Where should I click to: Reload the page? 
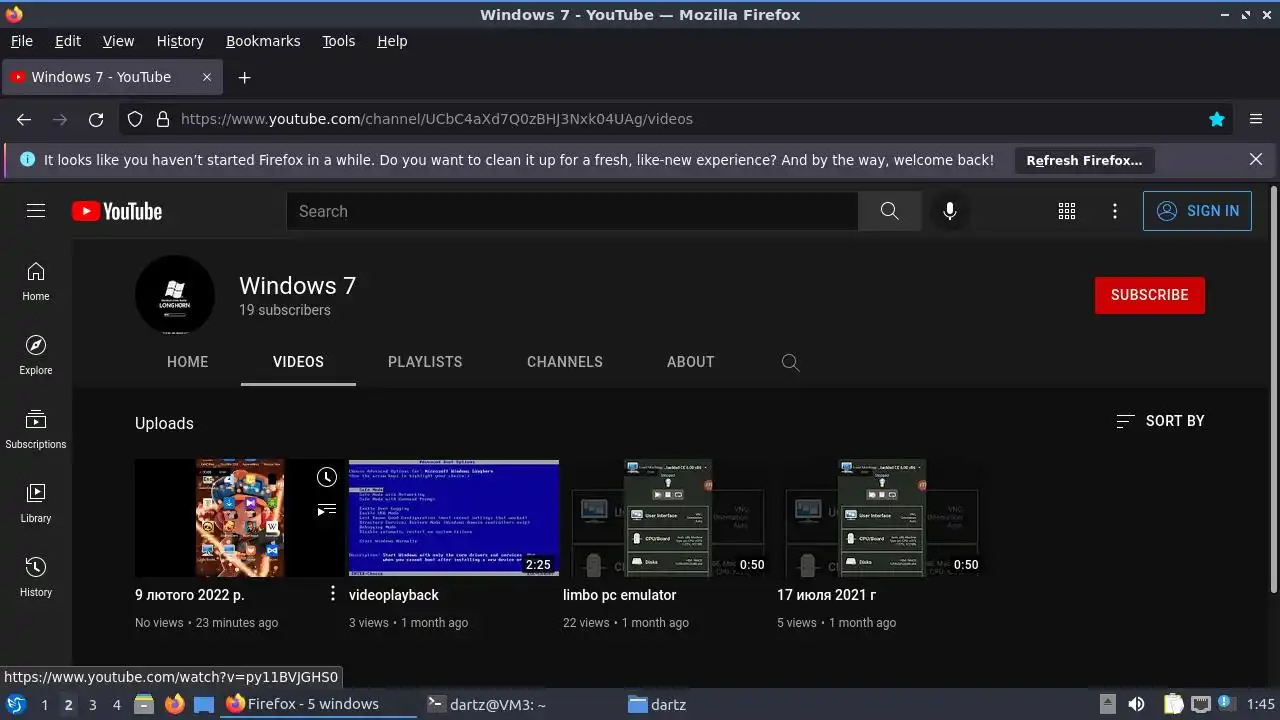(96, 119)
